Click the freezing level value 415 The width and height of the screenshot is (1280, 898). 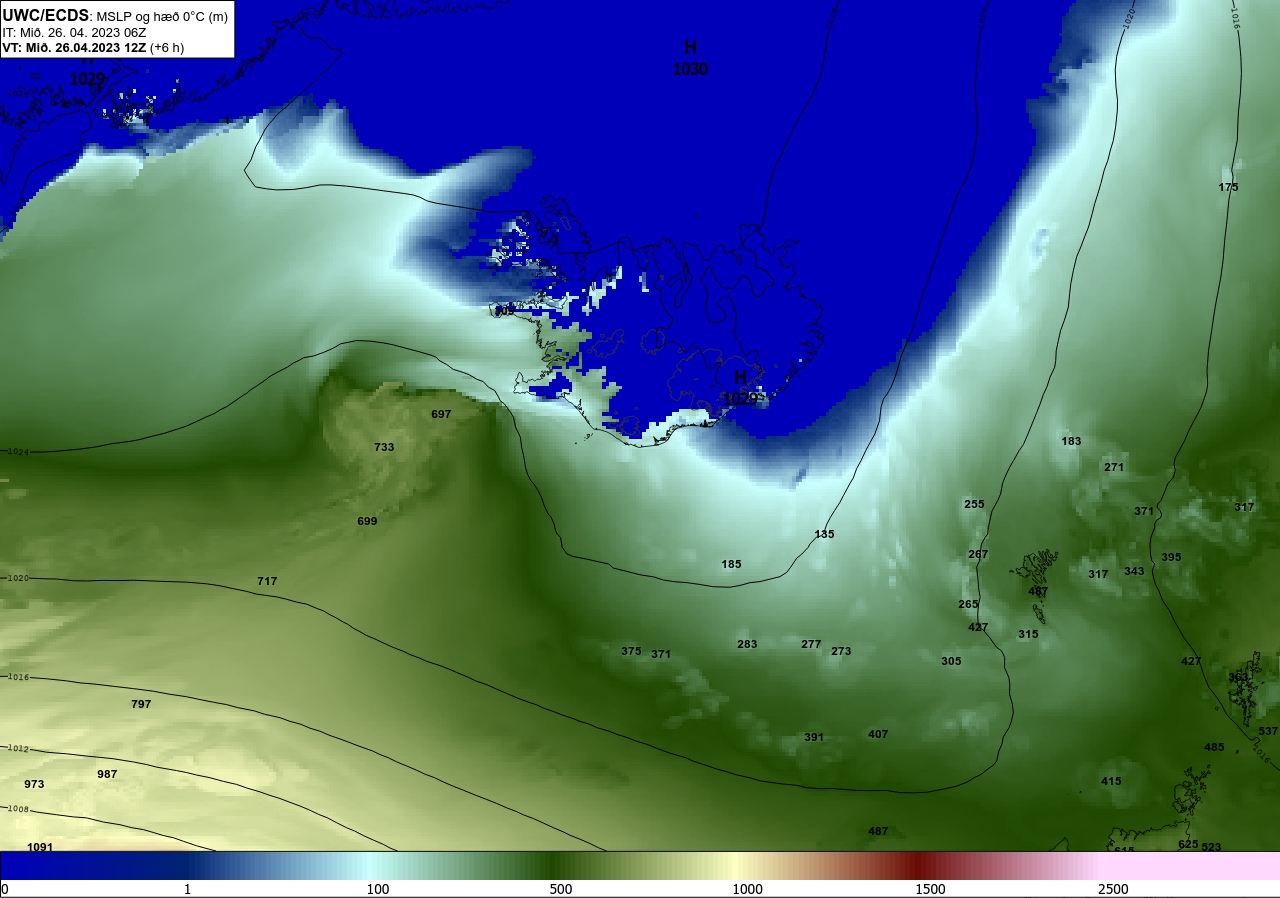point(1111,781)
